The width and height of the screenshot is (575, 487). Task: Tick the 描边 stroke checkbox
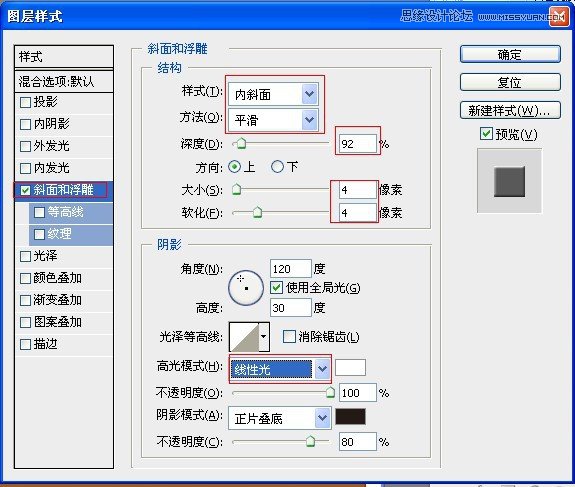coord(25,344)
